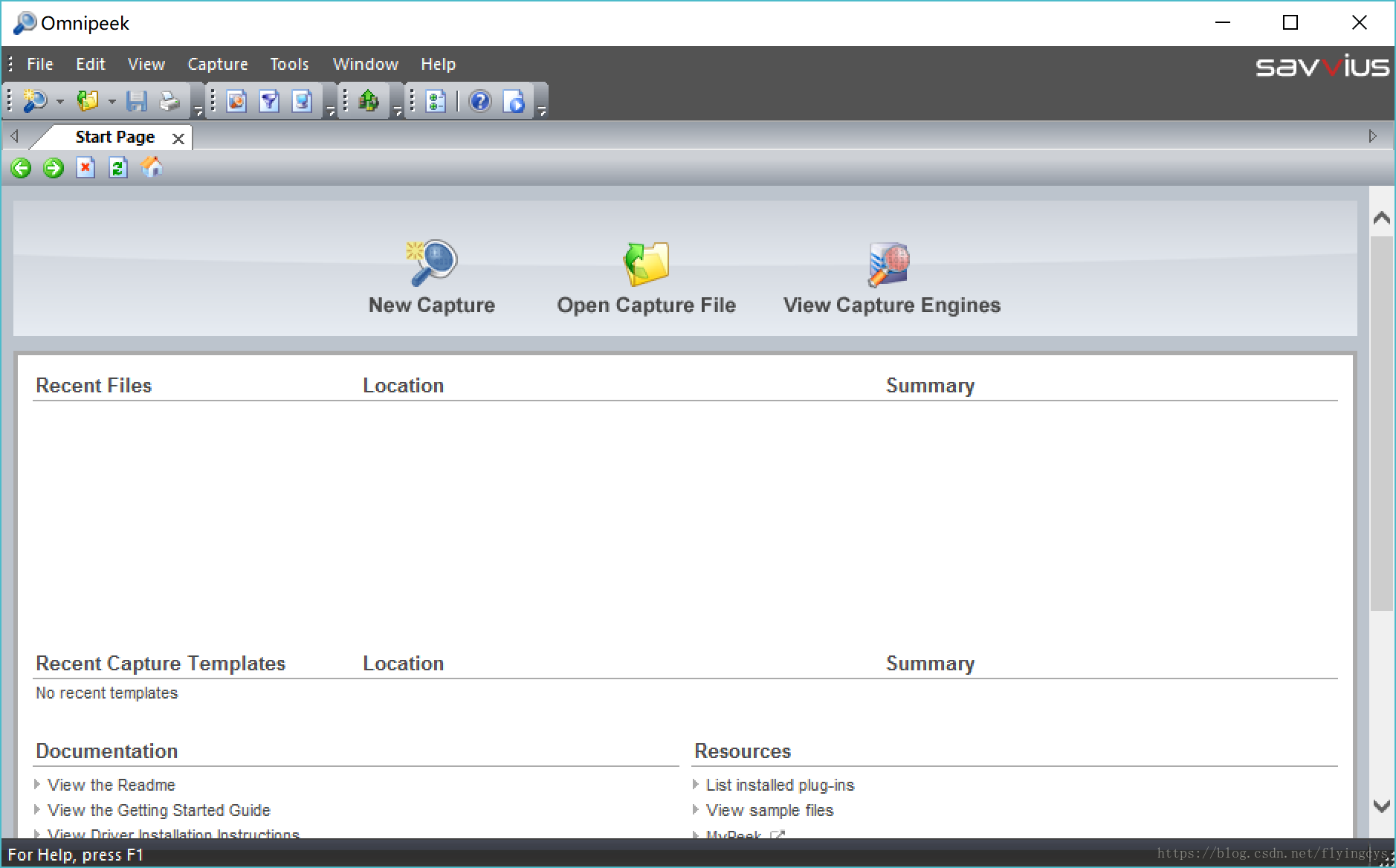Click the Omnipeek title bar app icon

point(25,23)
